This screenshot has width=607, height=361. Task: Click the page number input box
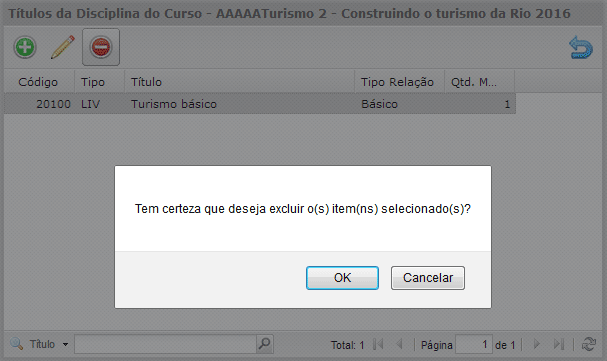(x=473, y=344)
